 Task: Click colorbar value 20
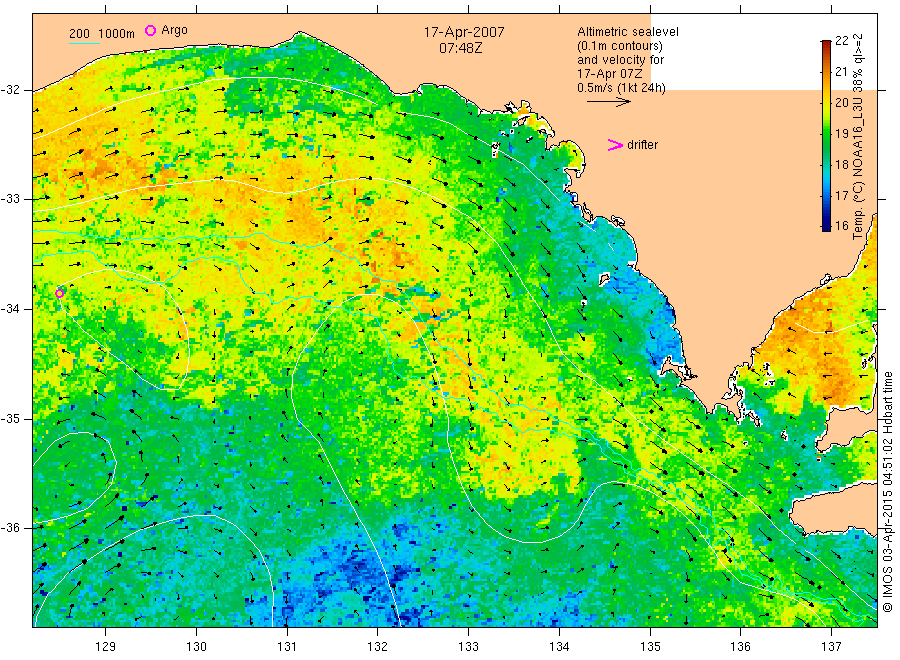(841, 103)
